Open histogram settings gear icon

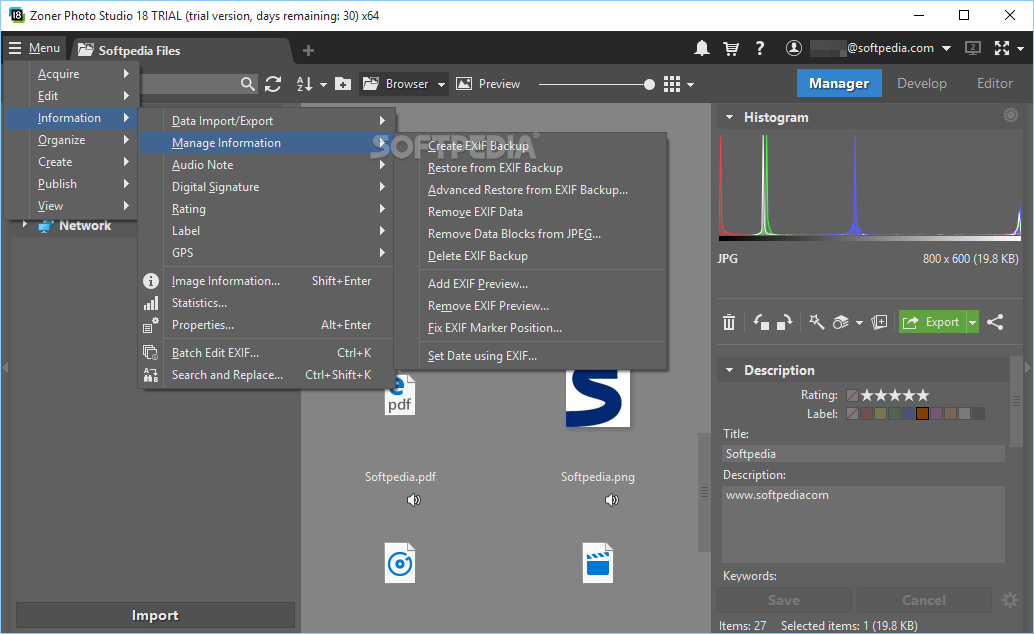click(1010, 115)
